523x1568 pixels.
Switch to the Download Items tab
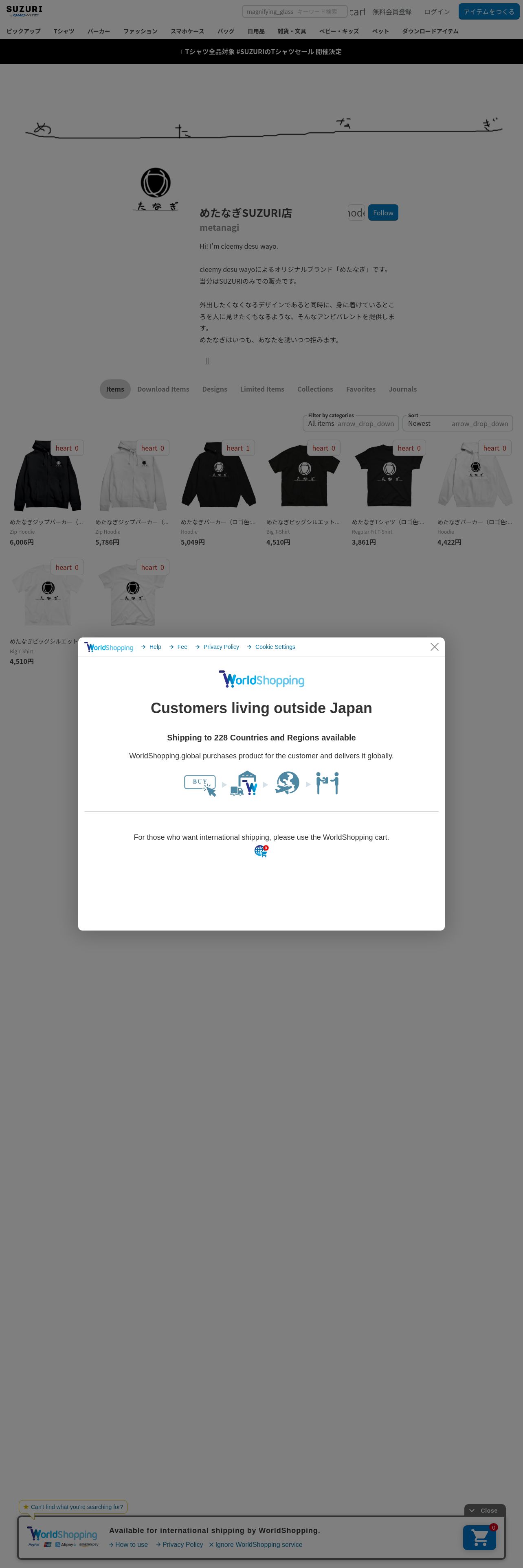coord(163,389)
